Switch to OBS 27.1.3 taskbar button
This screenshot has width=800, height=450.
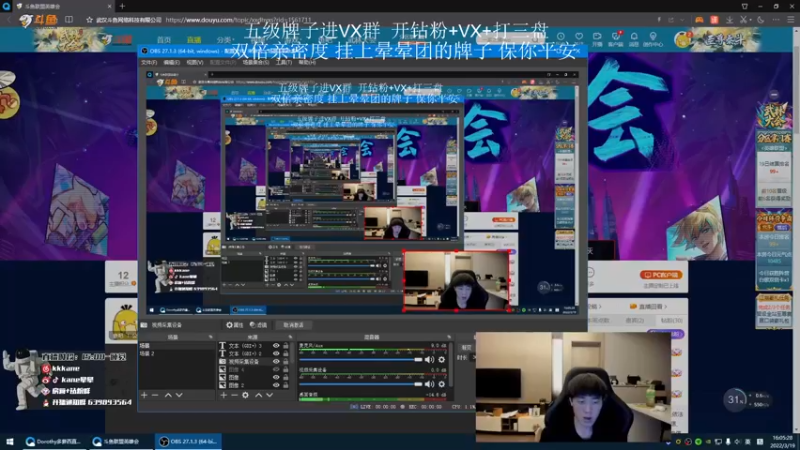[x=188, y=441]
